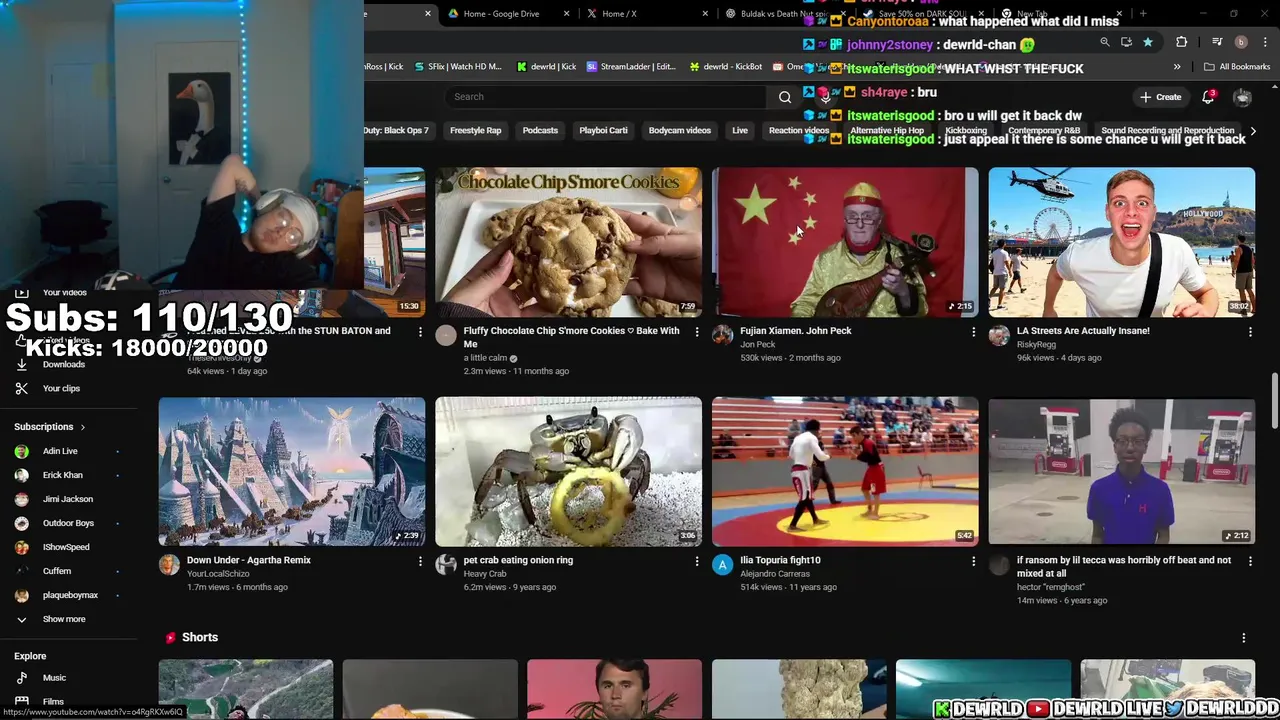
Task: Click the Downloads icon in sidebar
Action: click(x=22, y=364)
